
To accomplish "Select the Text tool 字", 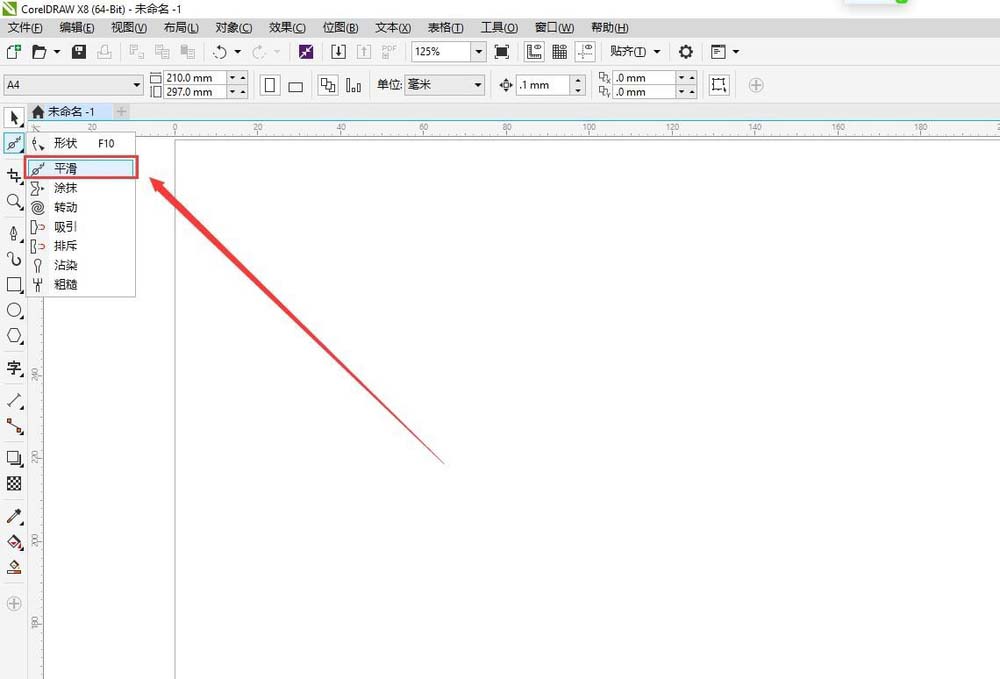I will pyautogui.click(x=14, y=368).
